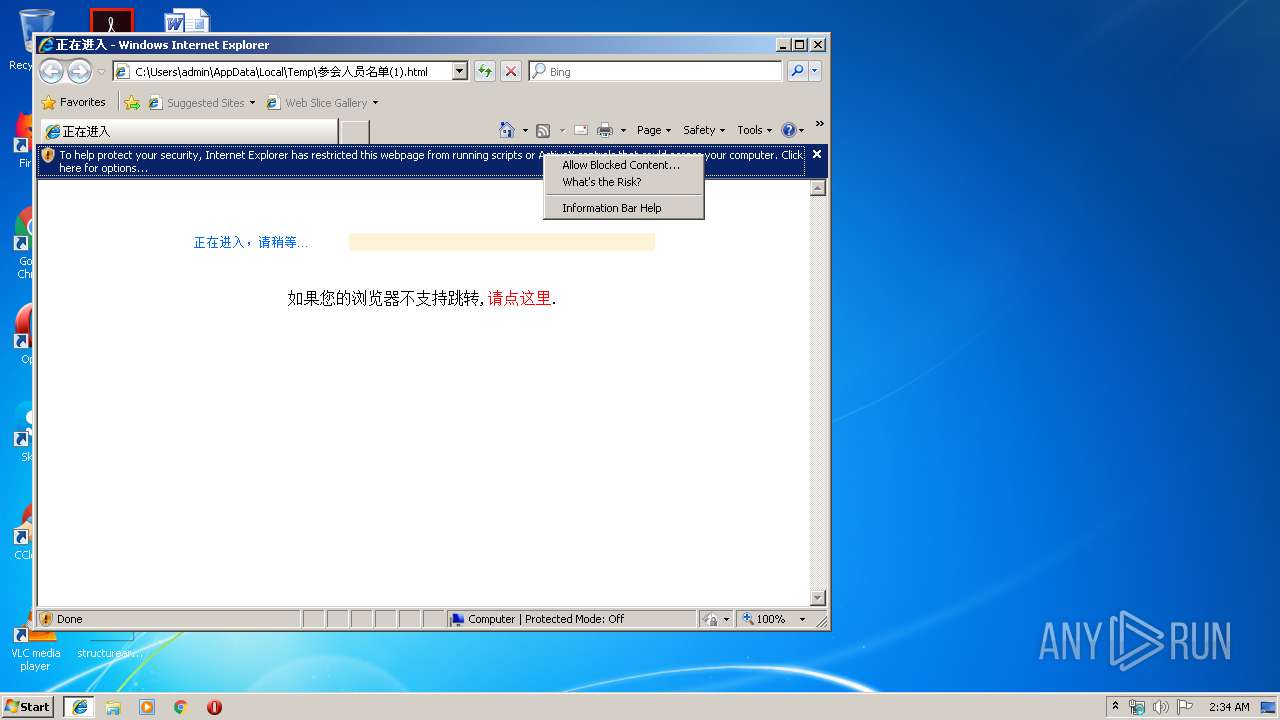Open the Suggested Sites link

tap(201, 102)
